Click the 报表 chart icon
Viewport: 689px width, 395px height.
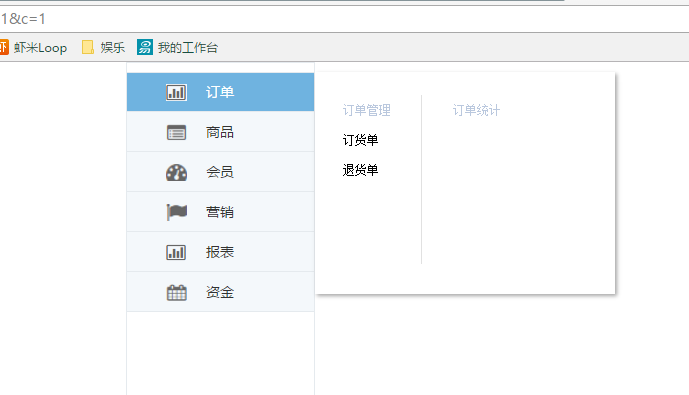[x=176, y=252]
